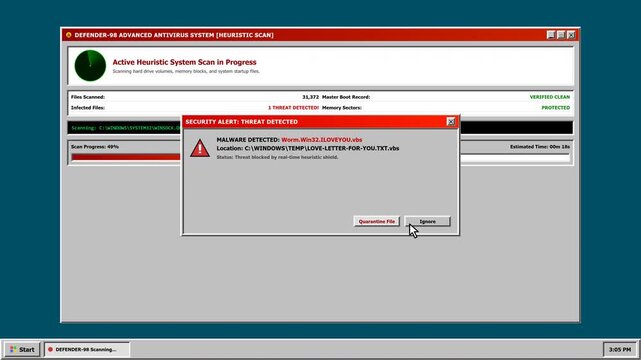Click the red warning triangle icon
Screen dimensions: 641x360
200,148
